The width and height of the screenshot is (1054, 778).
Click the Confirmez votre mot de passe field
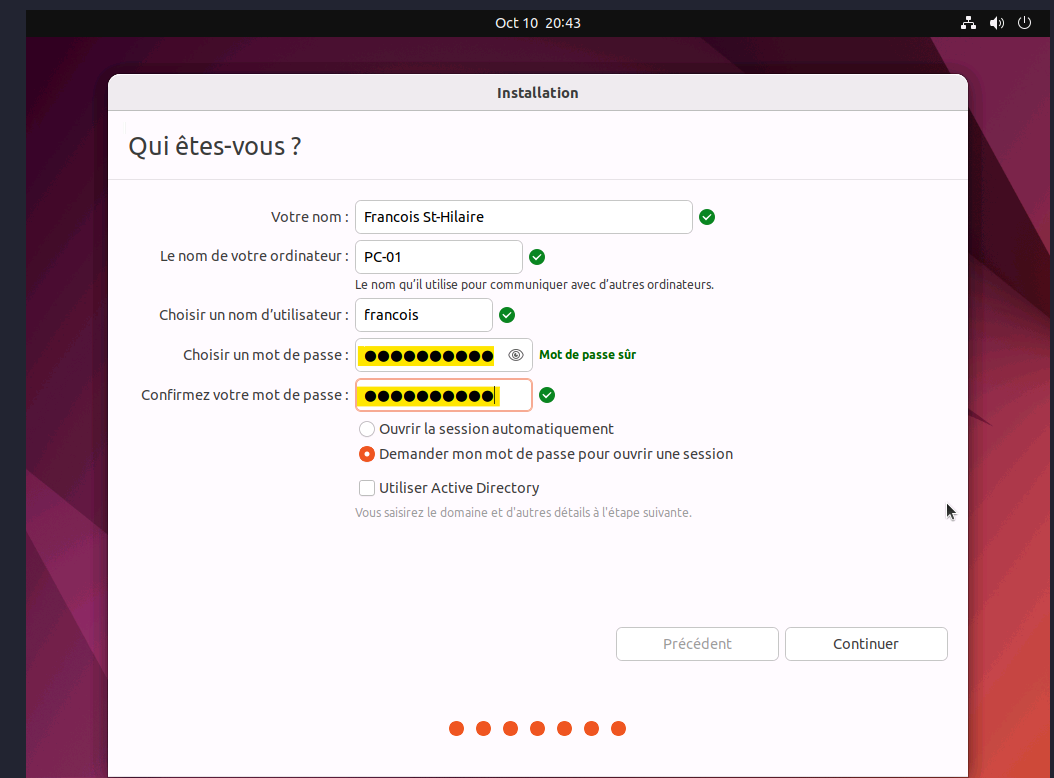coord(443,395)
